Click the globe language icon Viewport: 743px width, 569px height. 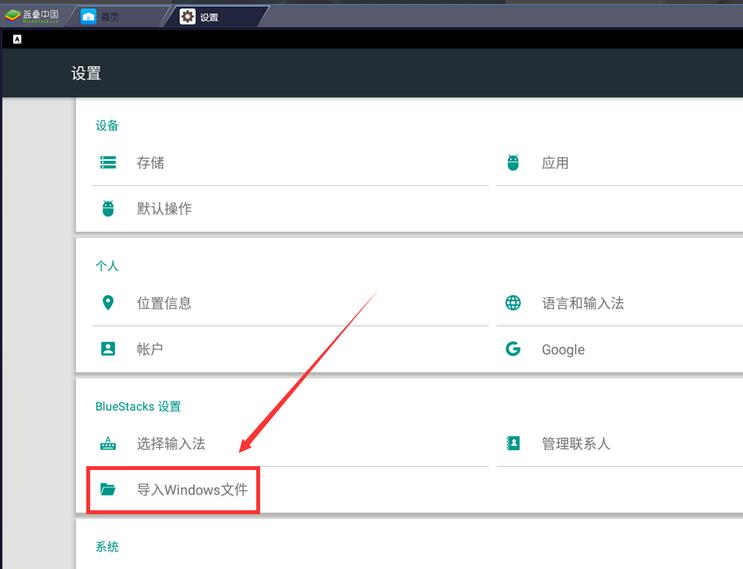tap(513, 303)
